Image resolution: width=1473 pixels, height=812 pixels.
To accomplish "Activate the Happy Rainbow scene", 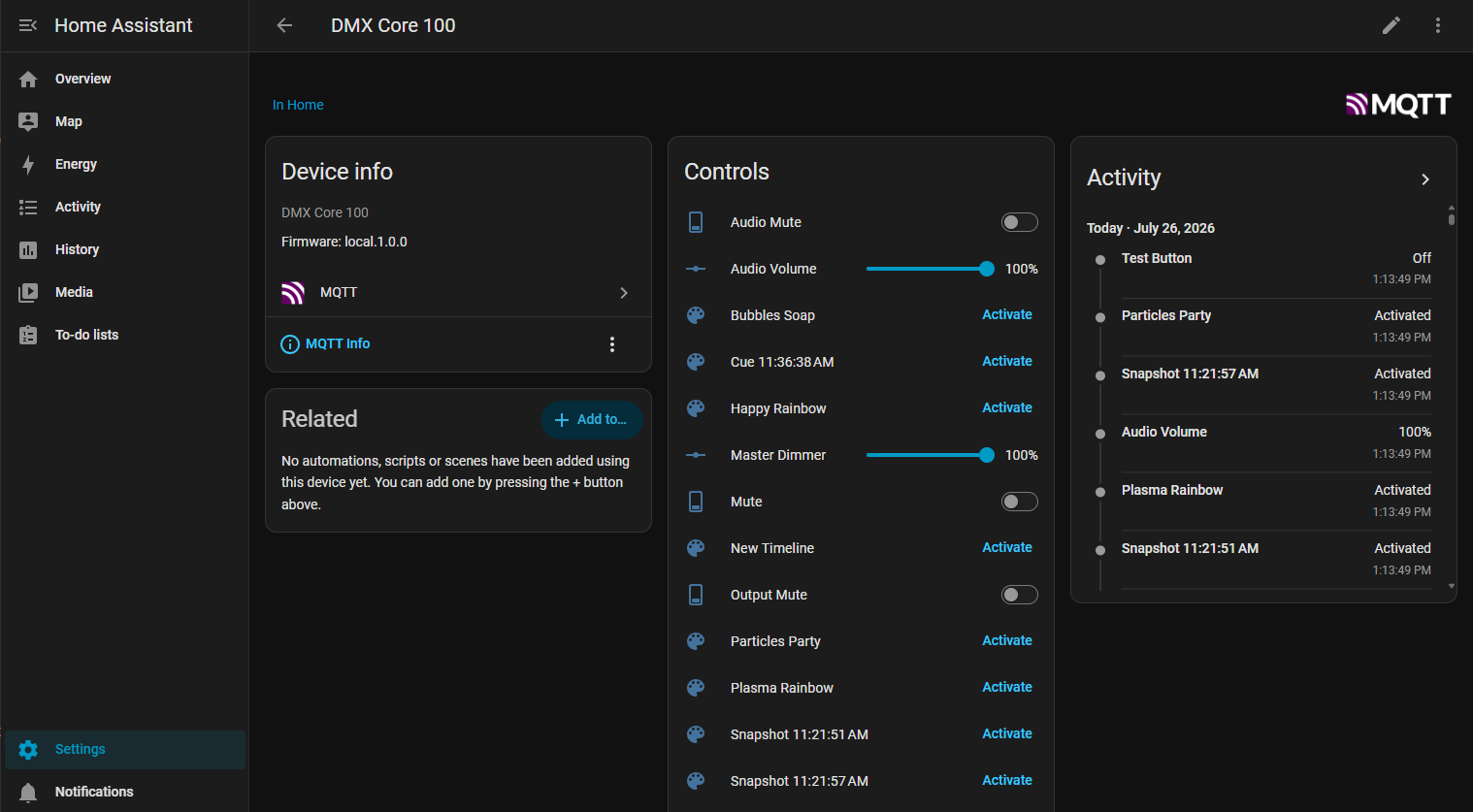I will click(x=1007, y=407).
